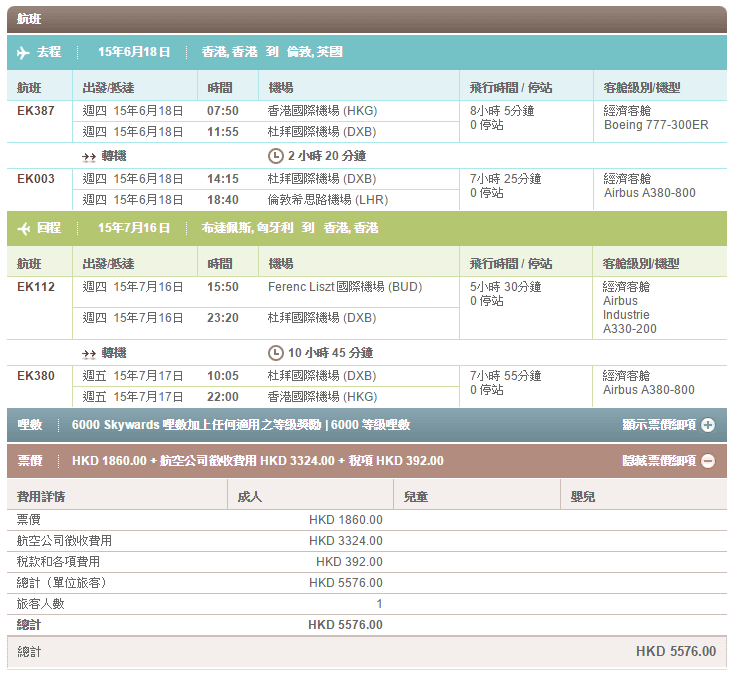Click the clock icon next to 10 小時 45 分鐘

(276, 353)
